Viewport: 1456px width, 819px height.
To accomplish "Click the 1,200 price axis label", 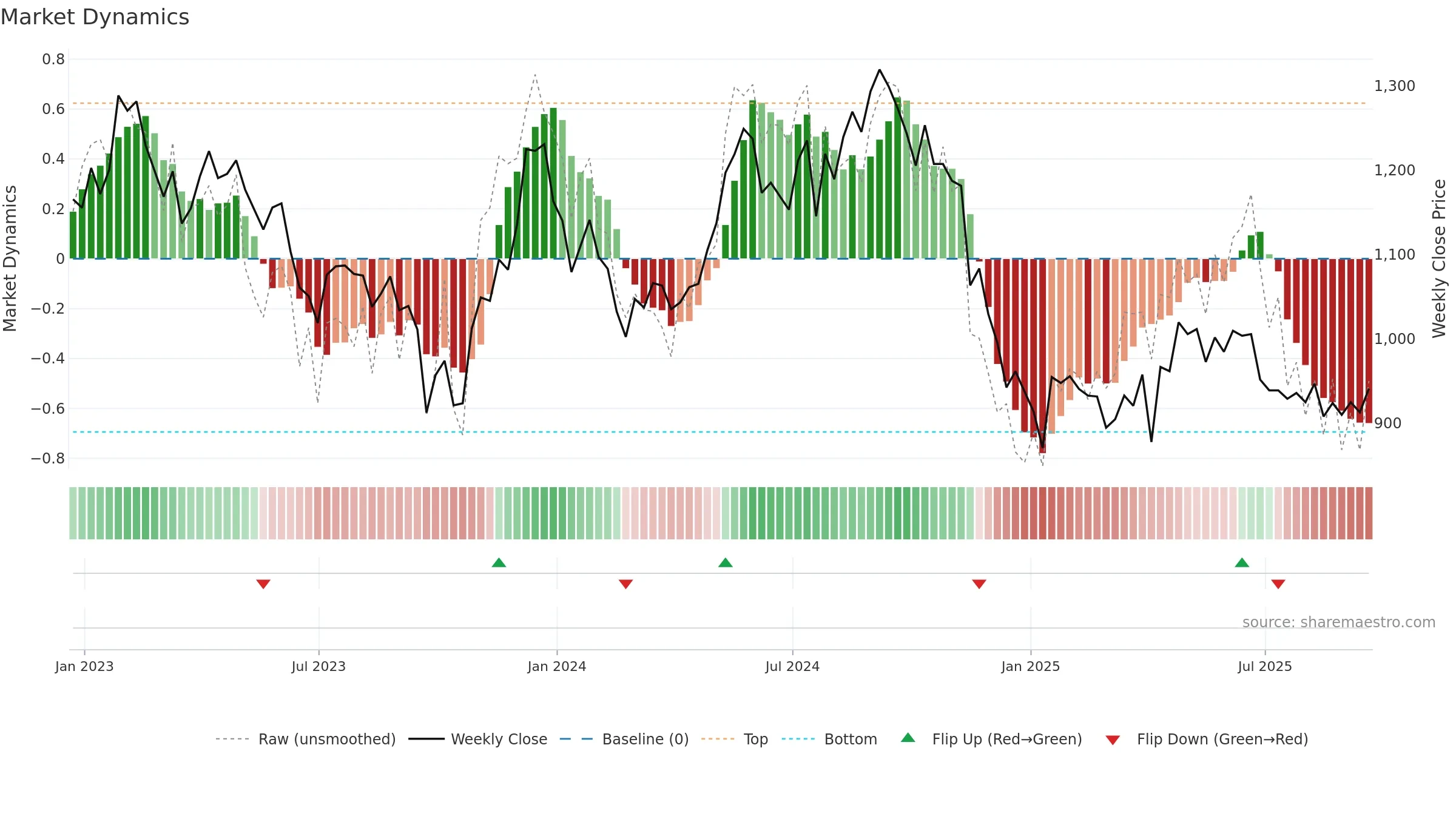I will [x=1395, y=170].
